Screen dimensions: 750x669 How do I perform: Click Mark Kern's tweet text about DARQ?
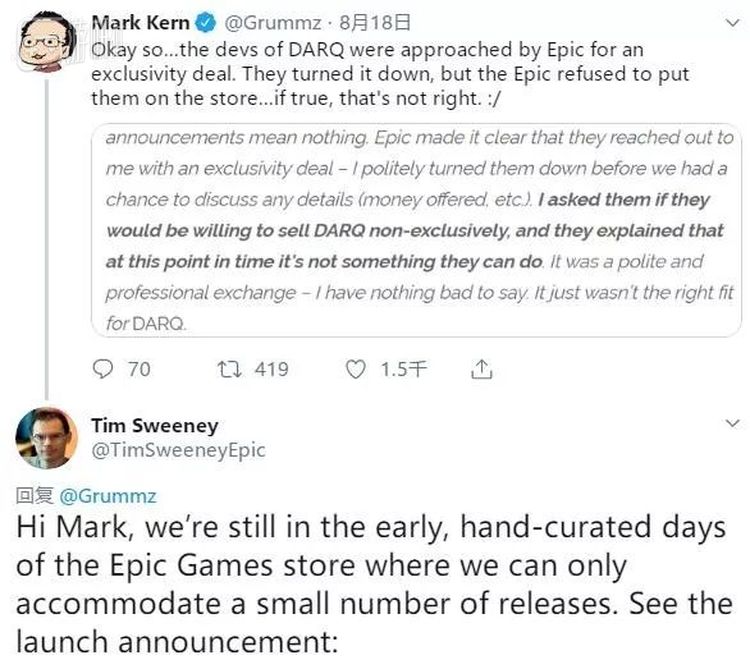point(390,73)
